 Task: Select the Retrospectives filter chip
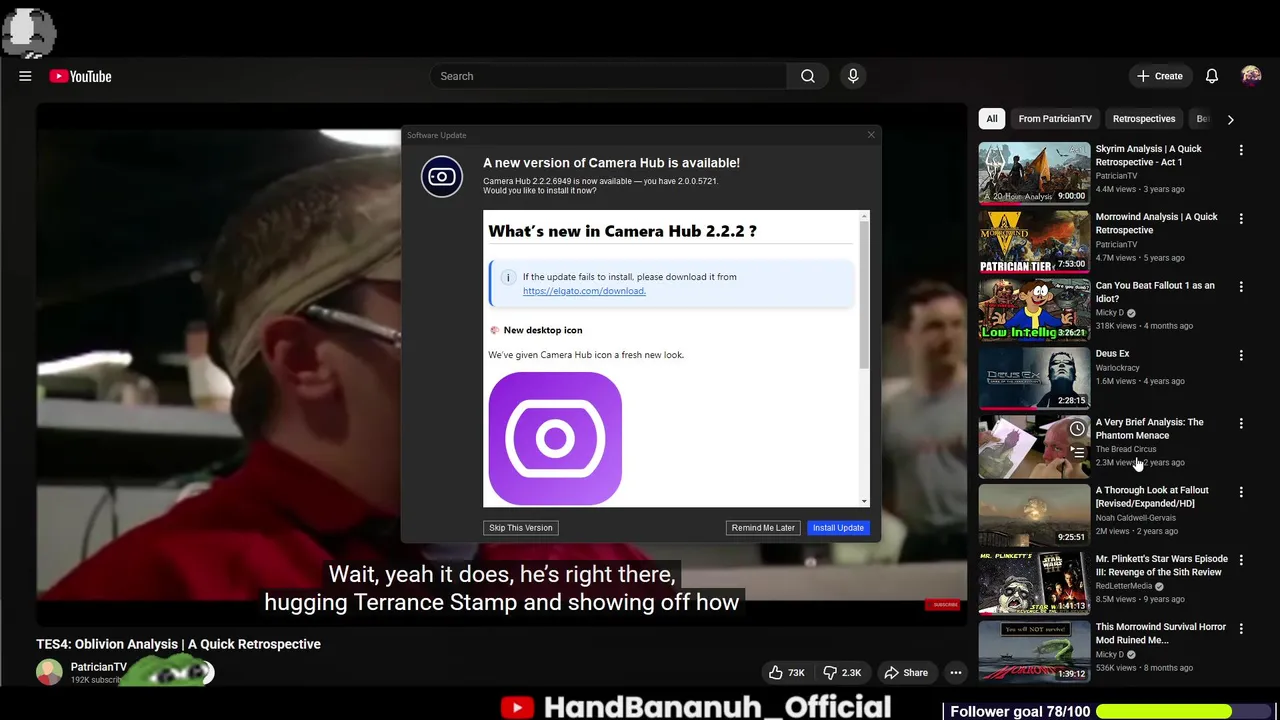point(1144,119)
